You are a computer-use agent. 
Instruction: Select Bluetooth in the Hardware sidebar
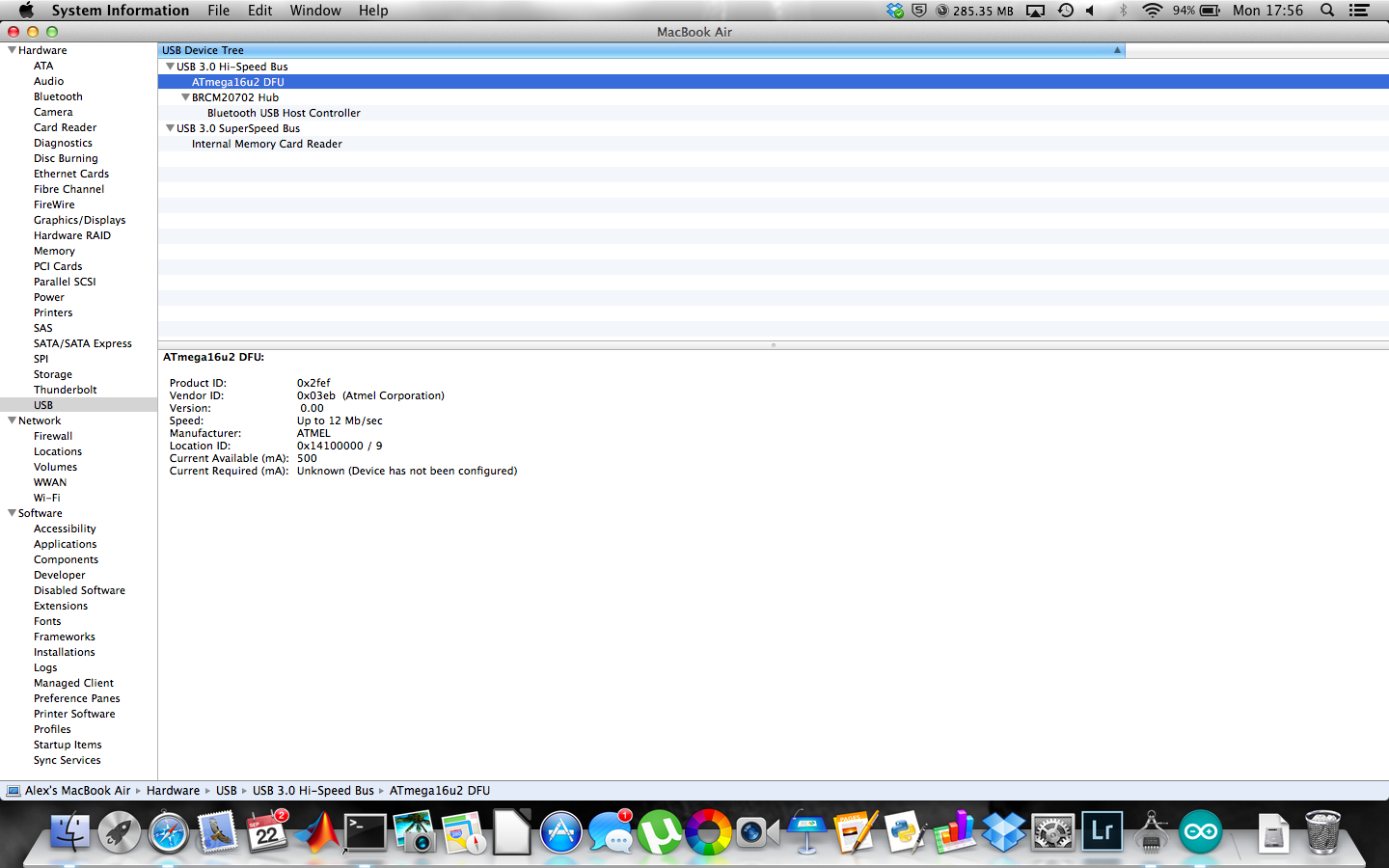pyautogui.click(x=58, y=96)
